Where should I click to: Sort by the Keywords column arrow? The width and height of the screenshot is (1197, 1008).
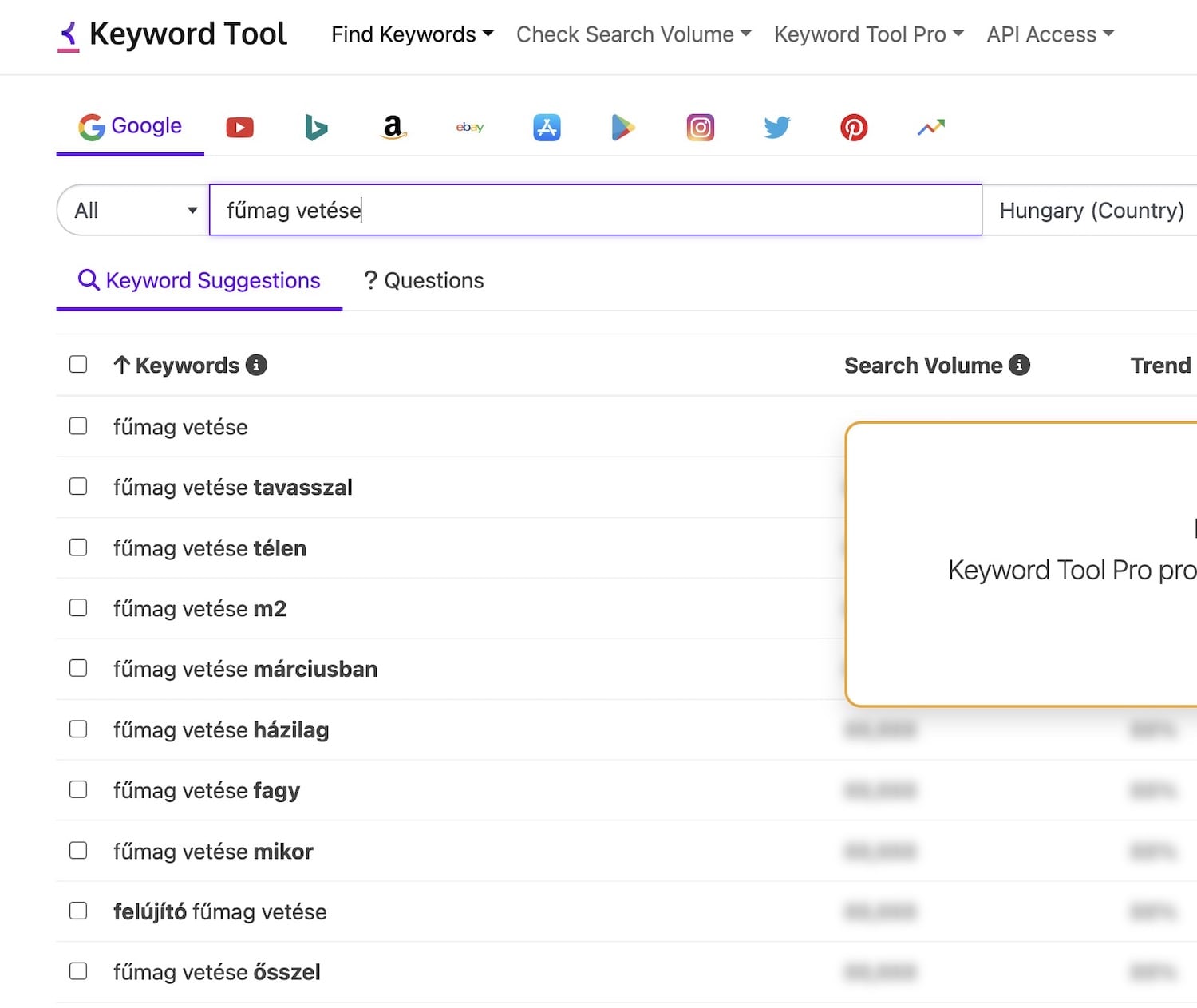(121, 365)
